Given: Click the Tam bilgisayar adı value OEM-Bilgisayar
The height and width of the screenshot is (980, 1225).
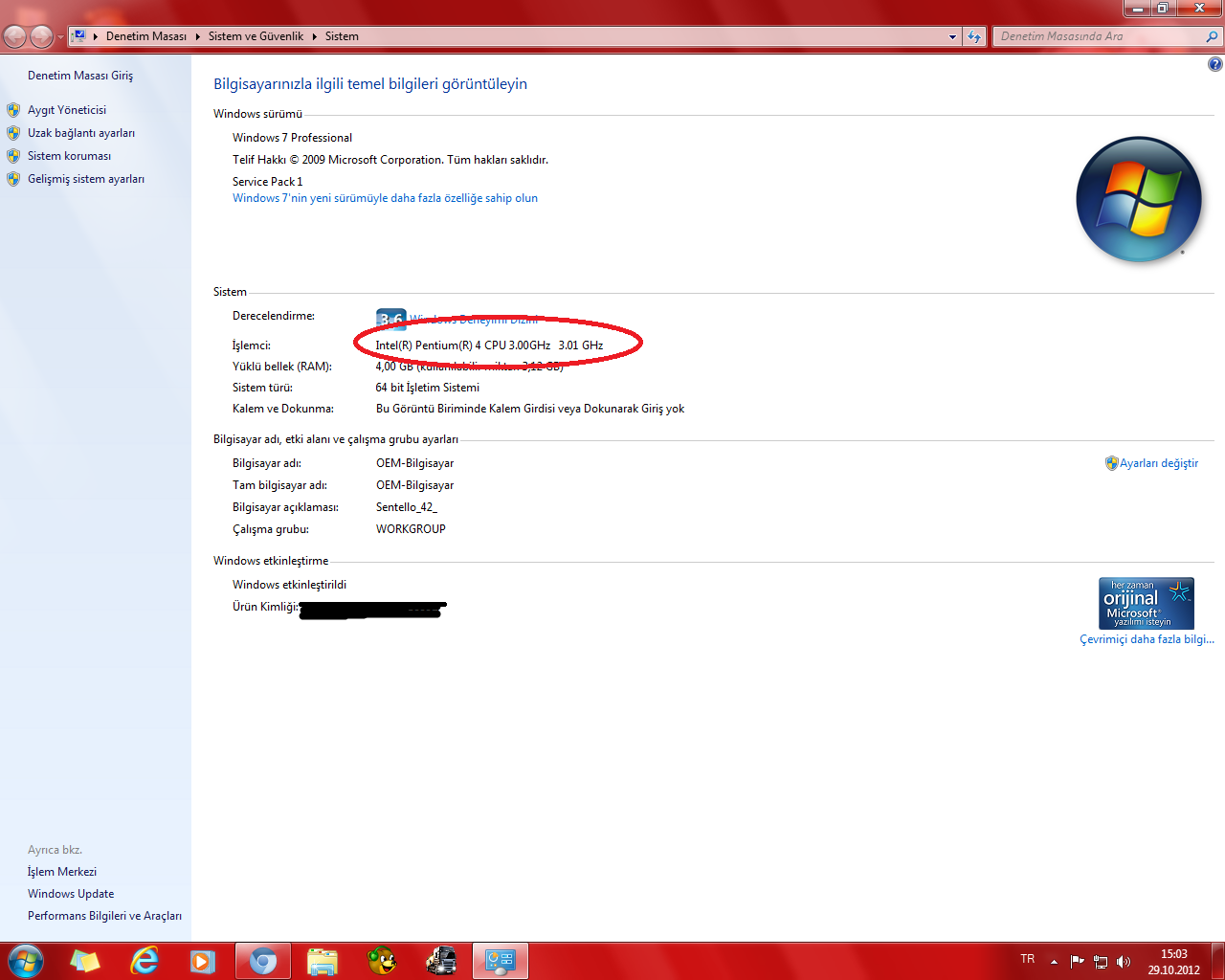Looking at the screenshot, I should click(414, 485).
